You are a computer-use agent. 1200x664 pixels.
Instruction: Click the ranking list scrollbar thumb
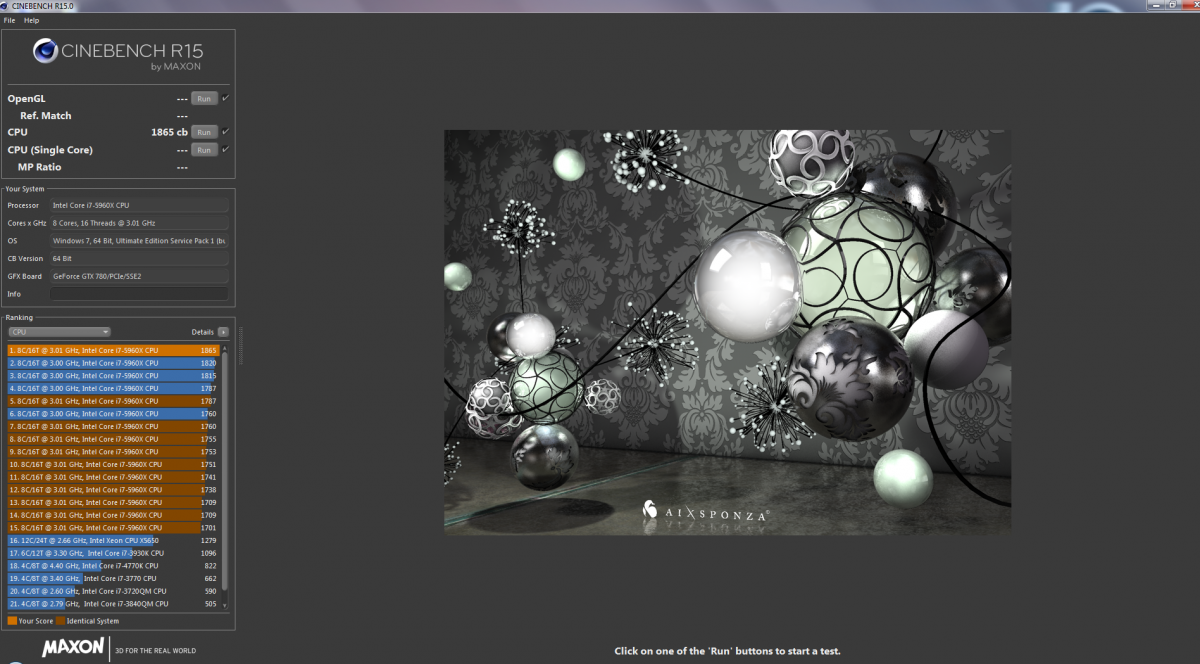tap(225, 470)
